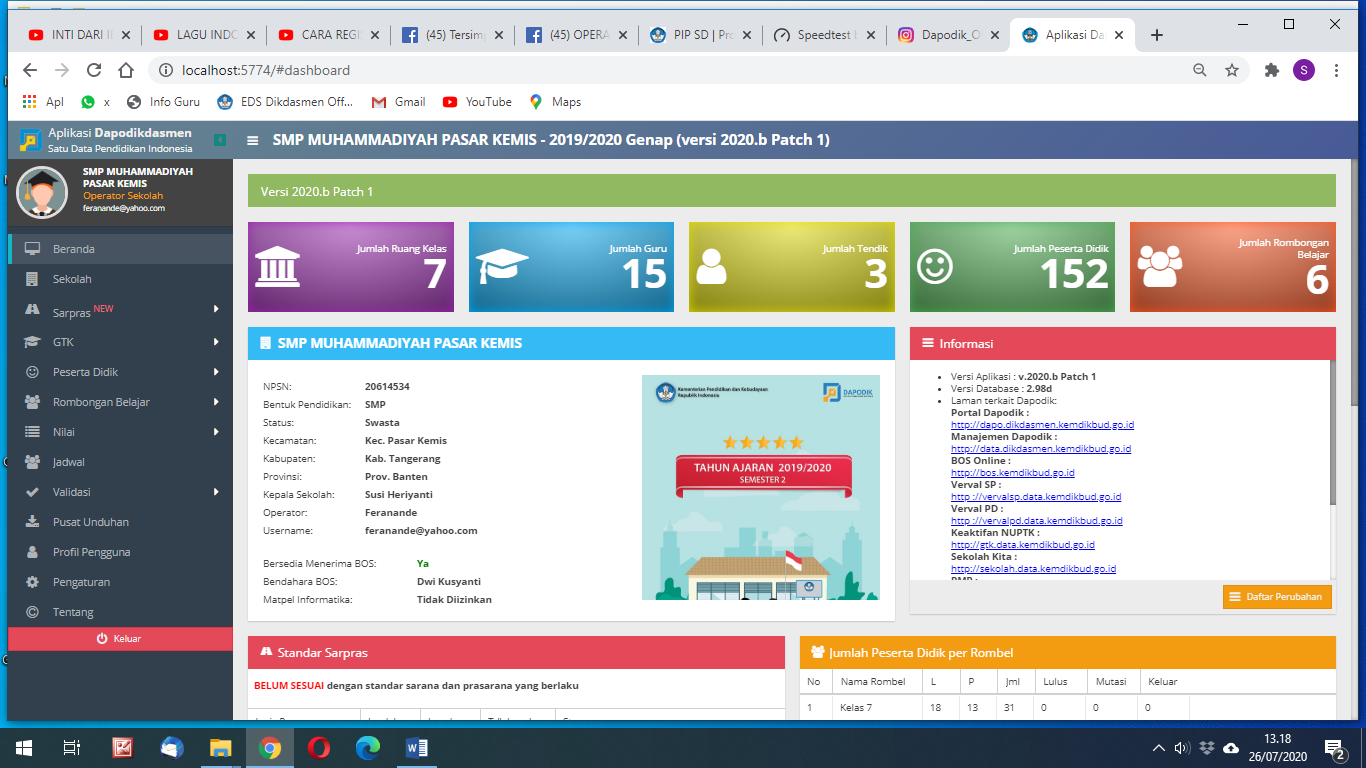The width and height of the screenshot is (1366, 768).
Task: Open Microsoft Word from the taskbar
Action: (417, 747)
